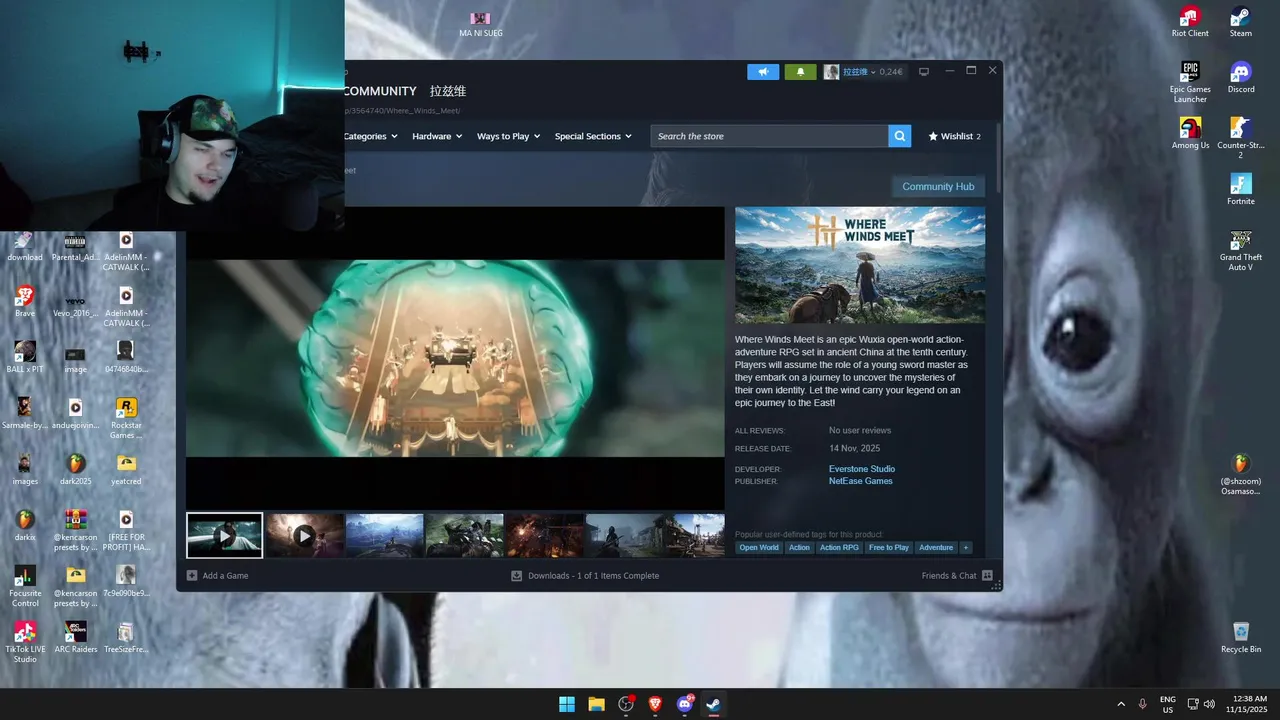
Task: Click the Action tag
Action: click(799, 547)
